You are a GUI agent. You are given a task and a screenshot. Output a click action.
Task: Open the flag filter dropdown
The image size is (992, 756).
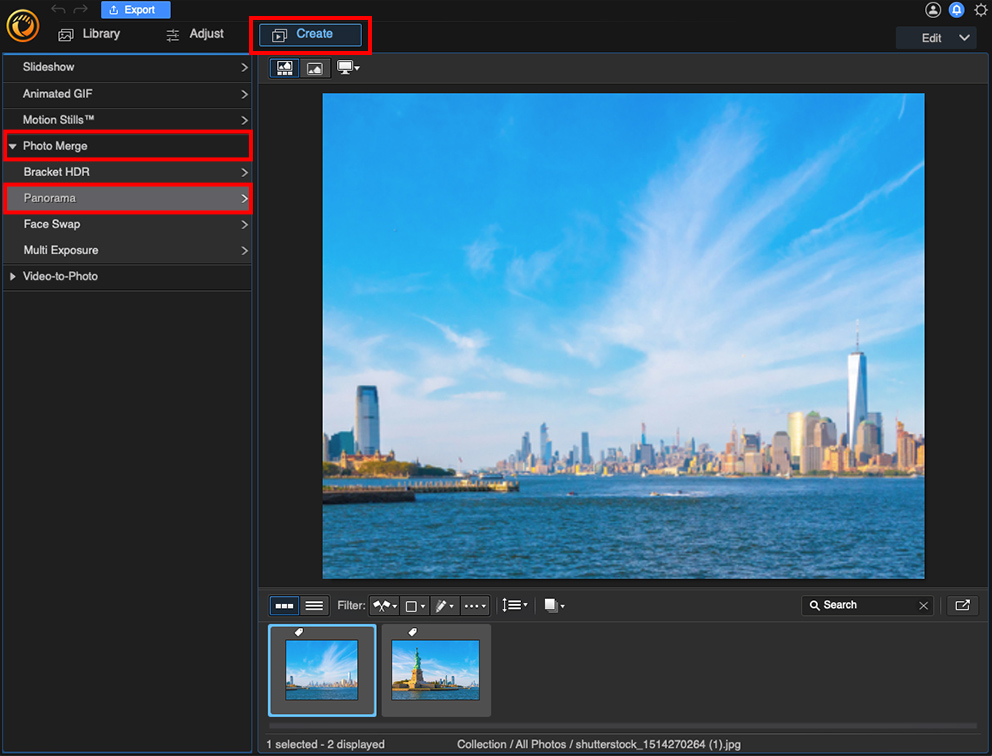coord(384,605)
